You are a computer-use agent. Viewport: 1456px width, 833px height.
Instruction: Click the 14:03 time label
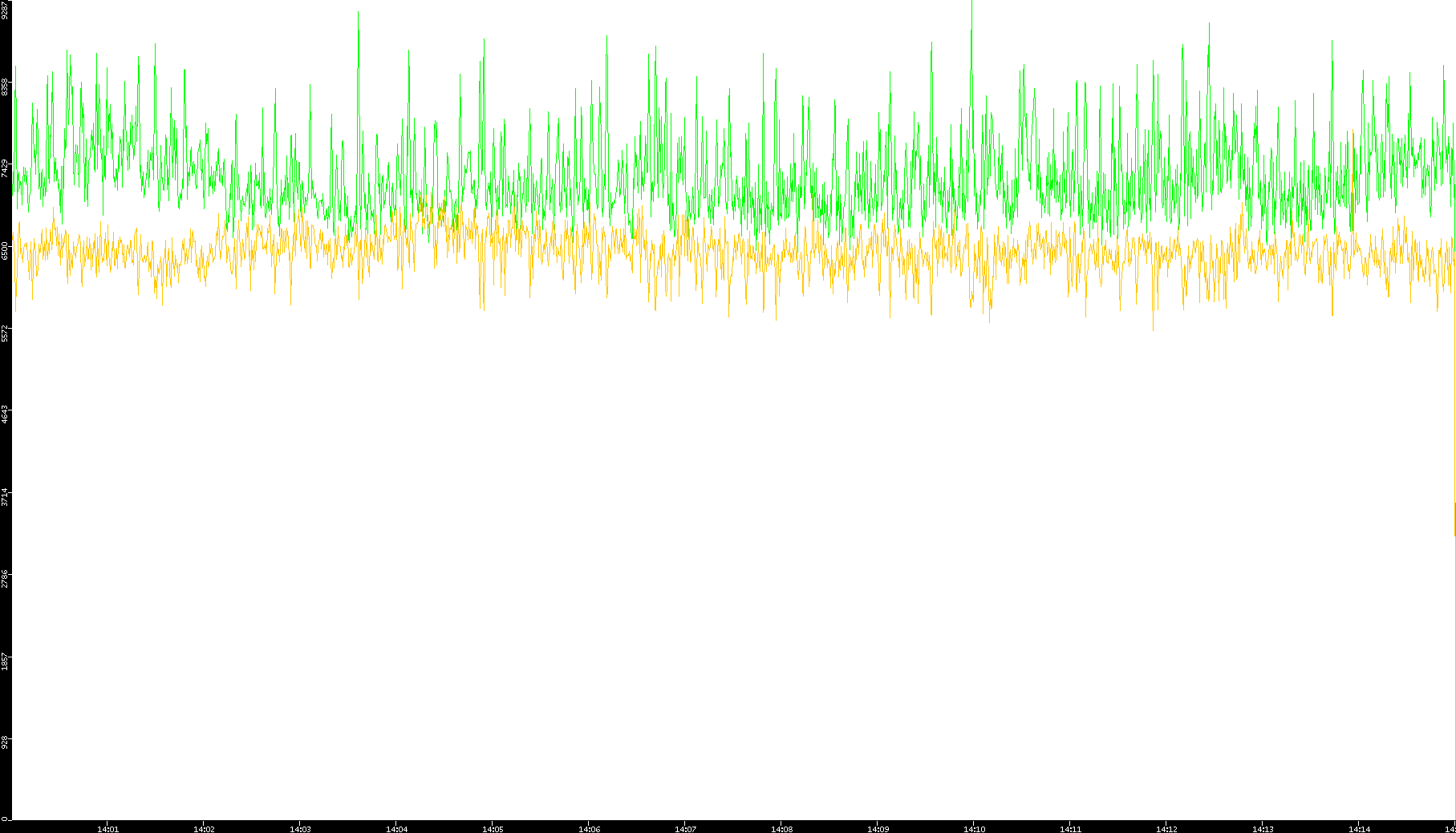pos(301,829)
